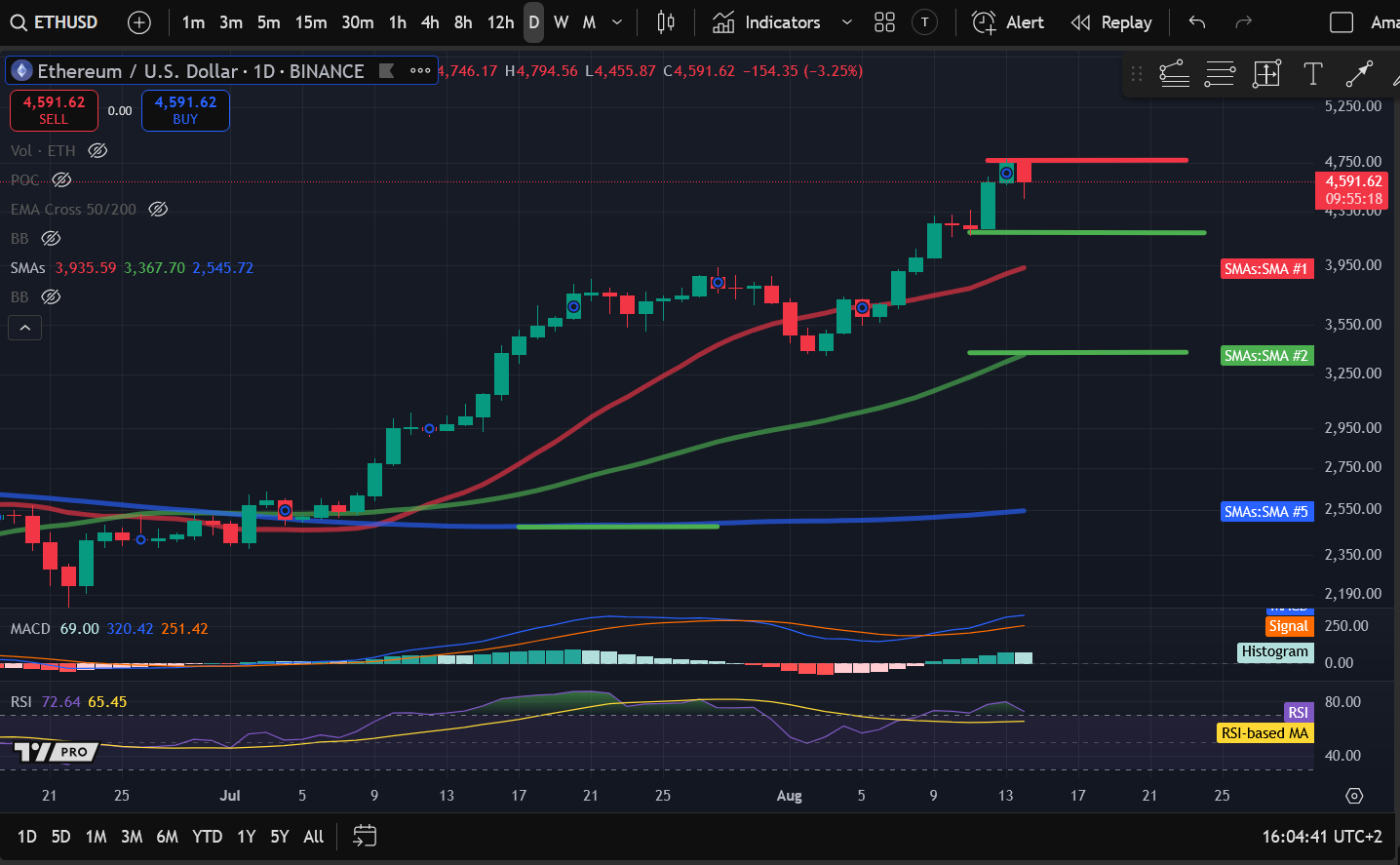The image size is (1400, 865).
Task: Select RSI indicator legend
Action: 21,701
